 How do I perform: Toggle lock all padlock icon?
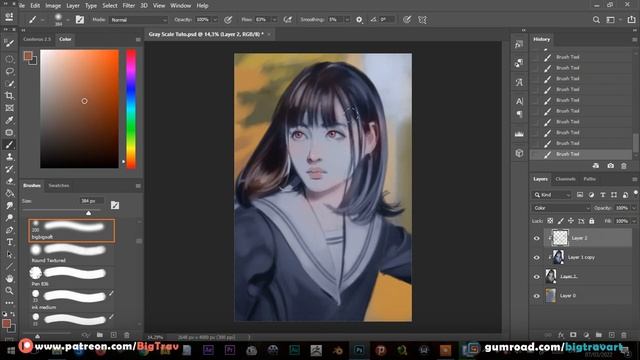click(591, 221)
